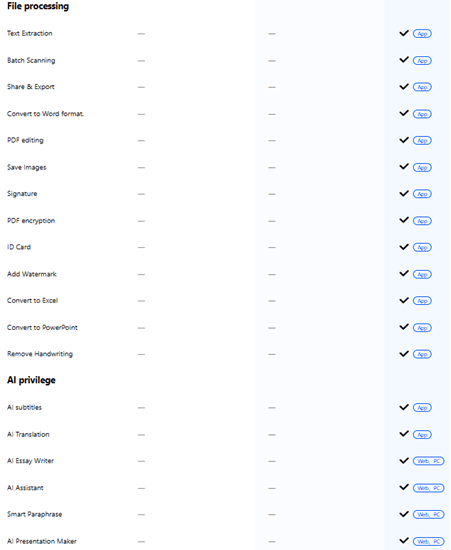Screen dimensions: 451x550
Task: Click the checkmark for Convert to Excel
Action: tap(404, 300)
